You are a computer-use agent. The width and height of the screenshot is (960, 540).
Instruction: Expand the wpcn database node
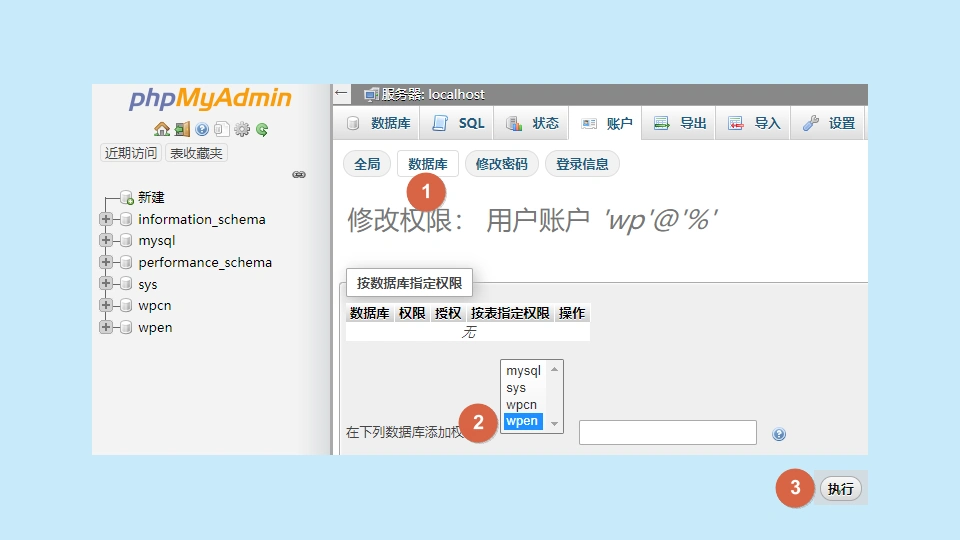(106, 306)
